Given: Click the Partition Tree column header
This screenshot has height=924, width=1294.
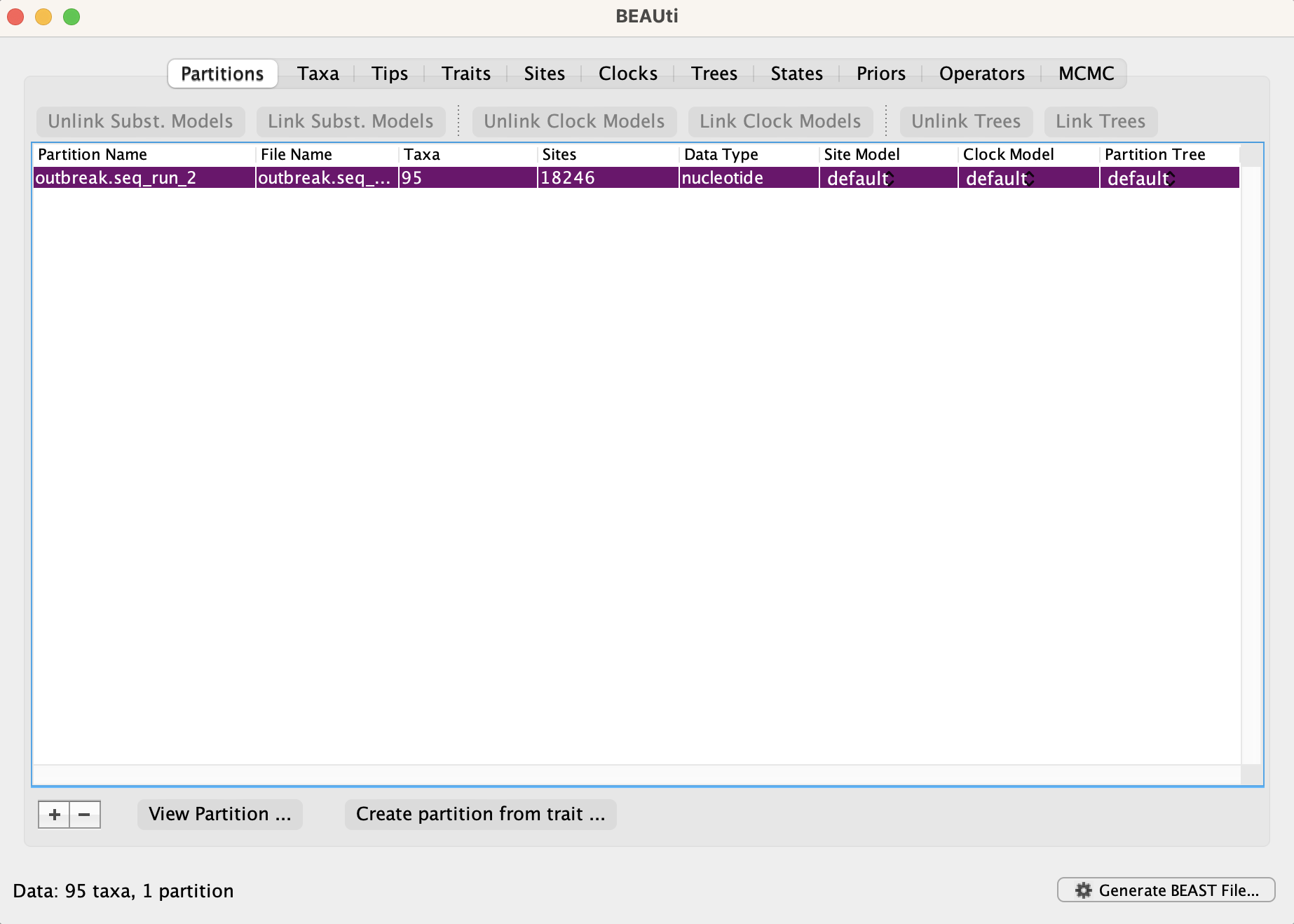Looking at the screenshot, I should point(1169,154).
